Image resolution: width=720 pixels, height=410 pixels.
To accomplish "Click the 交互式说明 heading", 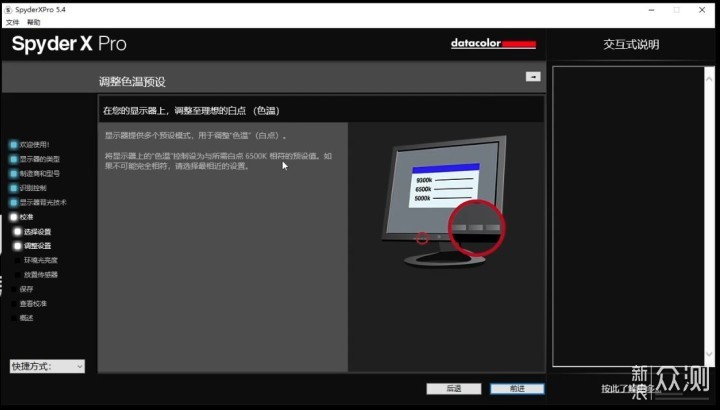I will pos(631,45).
